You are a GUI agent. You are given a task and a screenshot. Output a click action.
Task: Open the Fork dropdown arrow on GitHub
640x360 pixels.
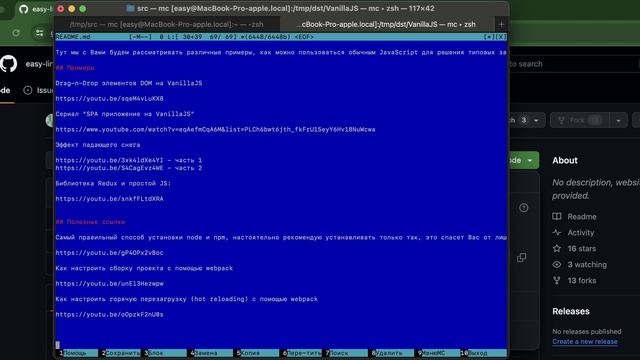[618, 120]
